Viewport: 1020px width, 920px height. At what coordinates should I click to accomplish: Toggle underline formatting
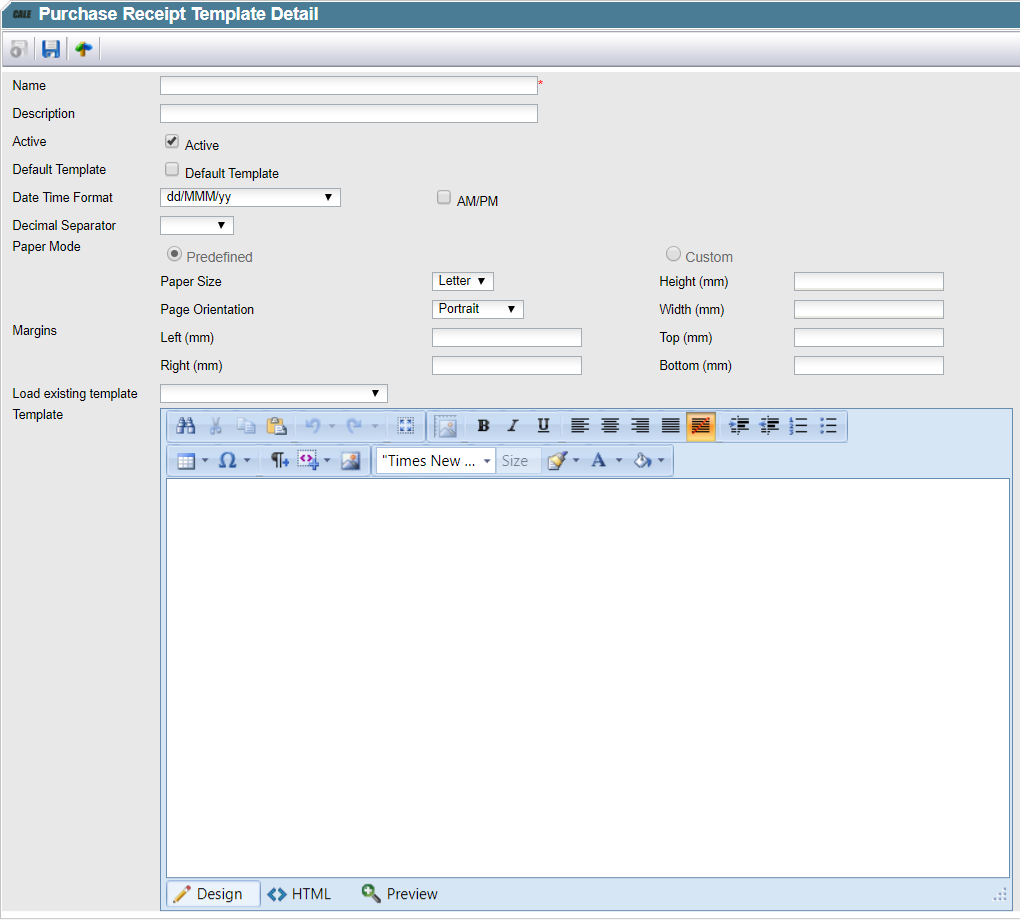543,426
